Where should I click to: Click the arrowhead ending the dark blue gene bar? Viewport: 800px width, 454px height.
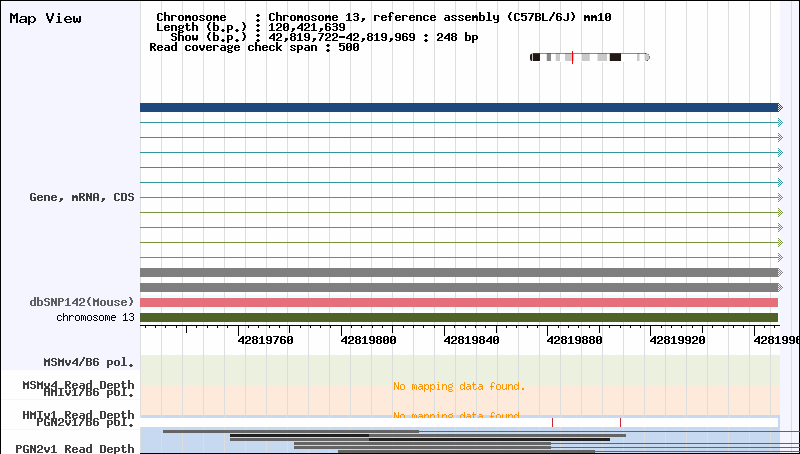[x=780, y=107]
